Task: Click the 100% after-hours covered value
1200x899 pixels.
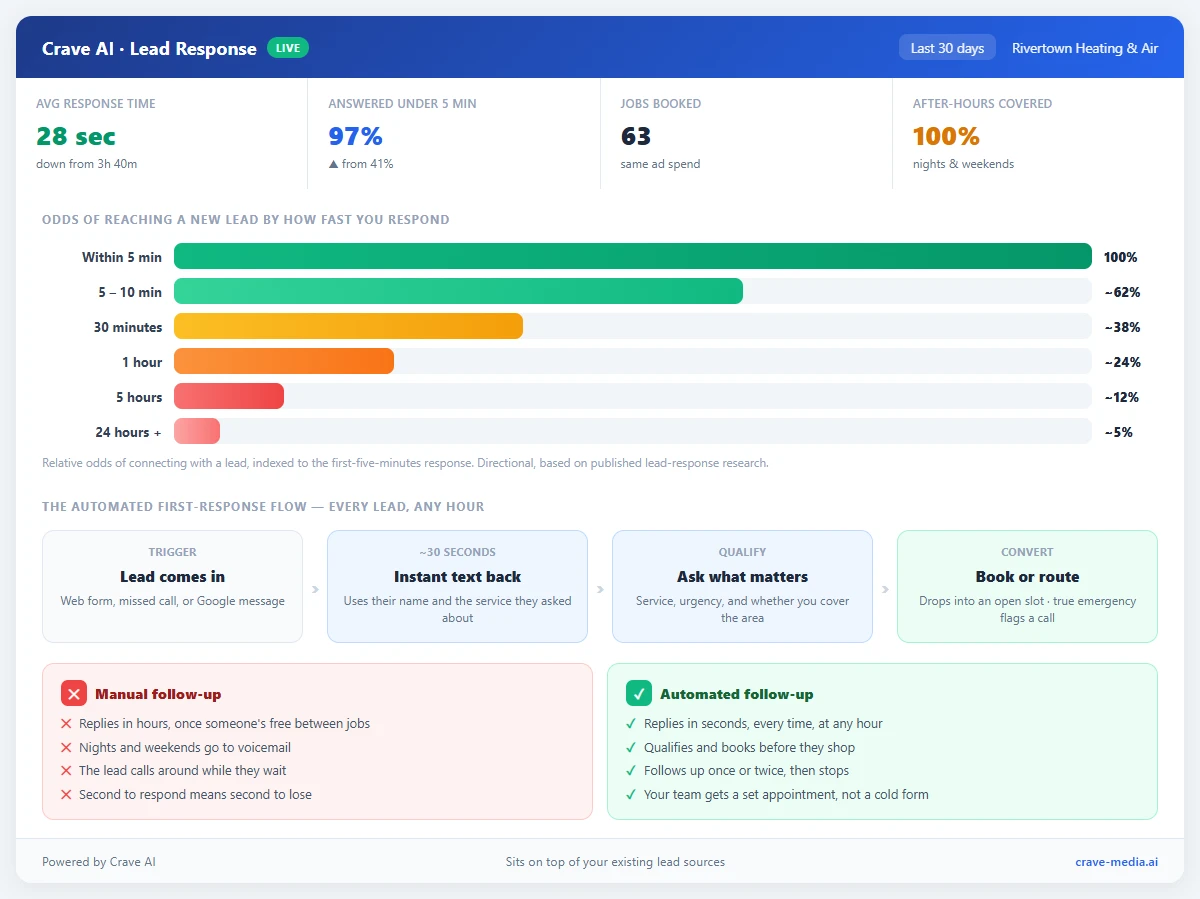Action: [946, 136]
